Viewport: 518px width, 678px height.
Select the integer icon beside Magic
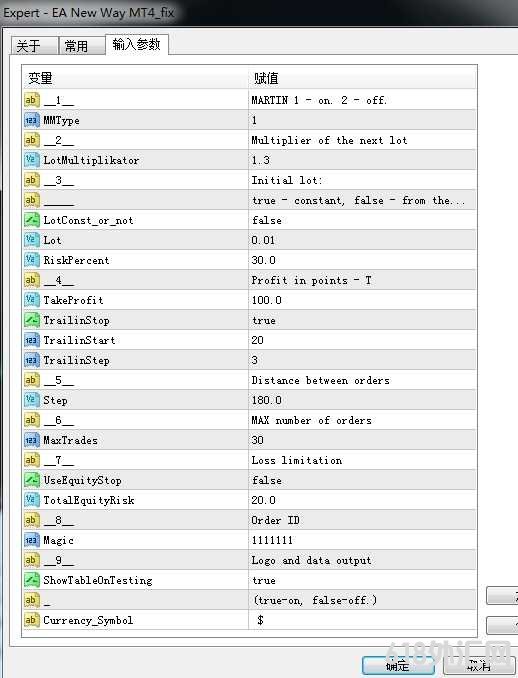(x=32, y=540)
